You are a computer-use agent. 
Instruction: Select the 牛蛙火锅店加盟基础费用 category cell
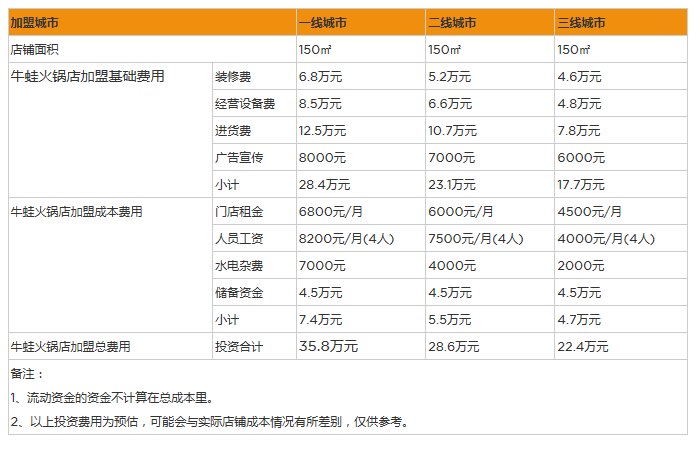pos(87,76)
